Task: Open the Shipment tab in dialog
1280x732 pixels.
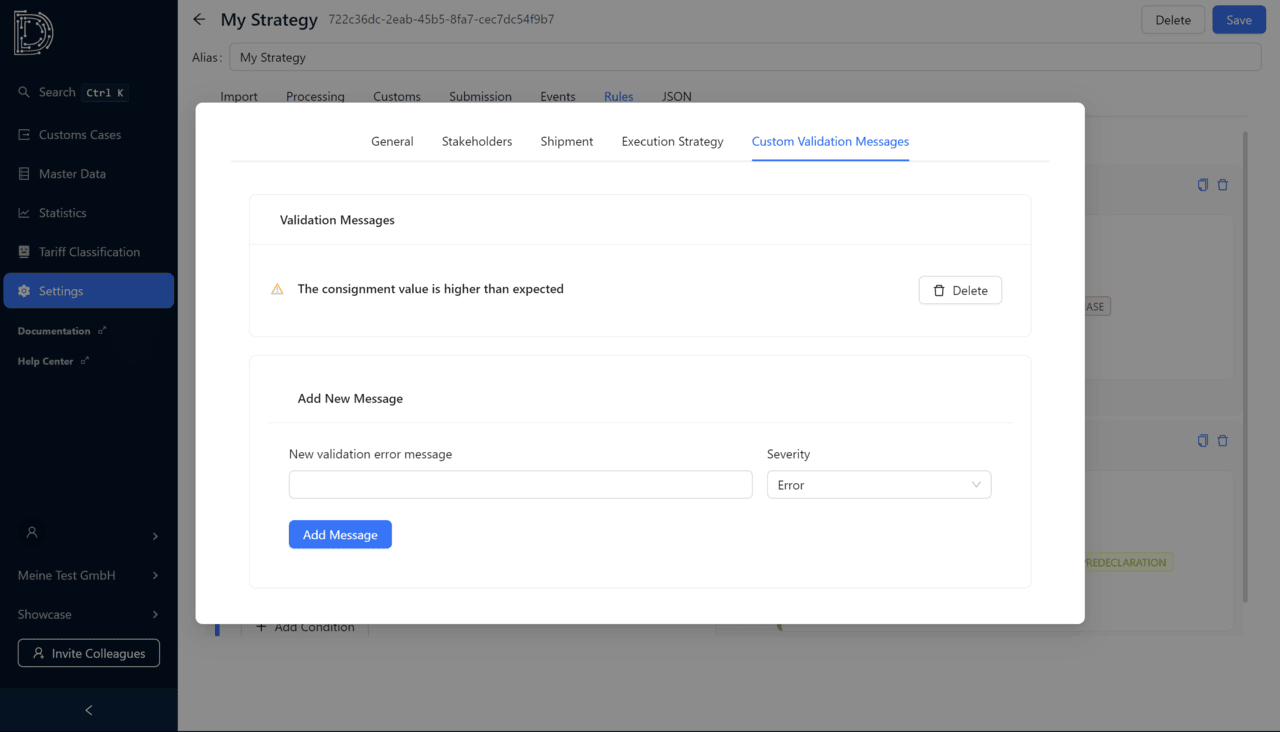Action: (x=567, y=142)
